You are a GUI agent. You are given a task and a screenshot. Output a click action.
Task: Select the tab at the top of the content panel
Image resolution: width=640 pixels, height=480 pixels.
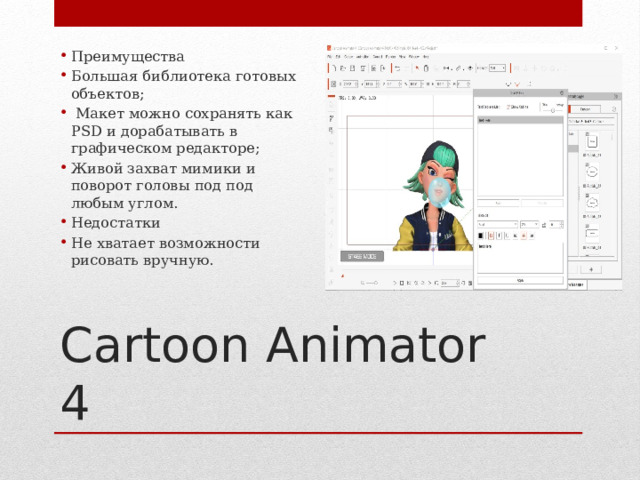pyautogui.click(x=585, y=109)
